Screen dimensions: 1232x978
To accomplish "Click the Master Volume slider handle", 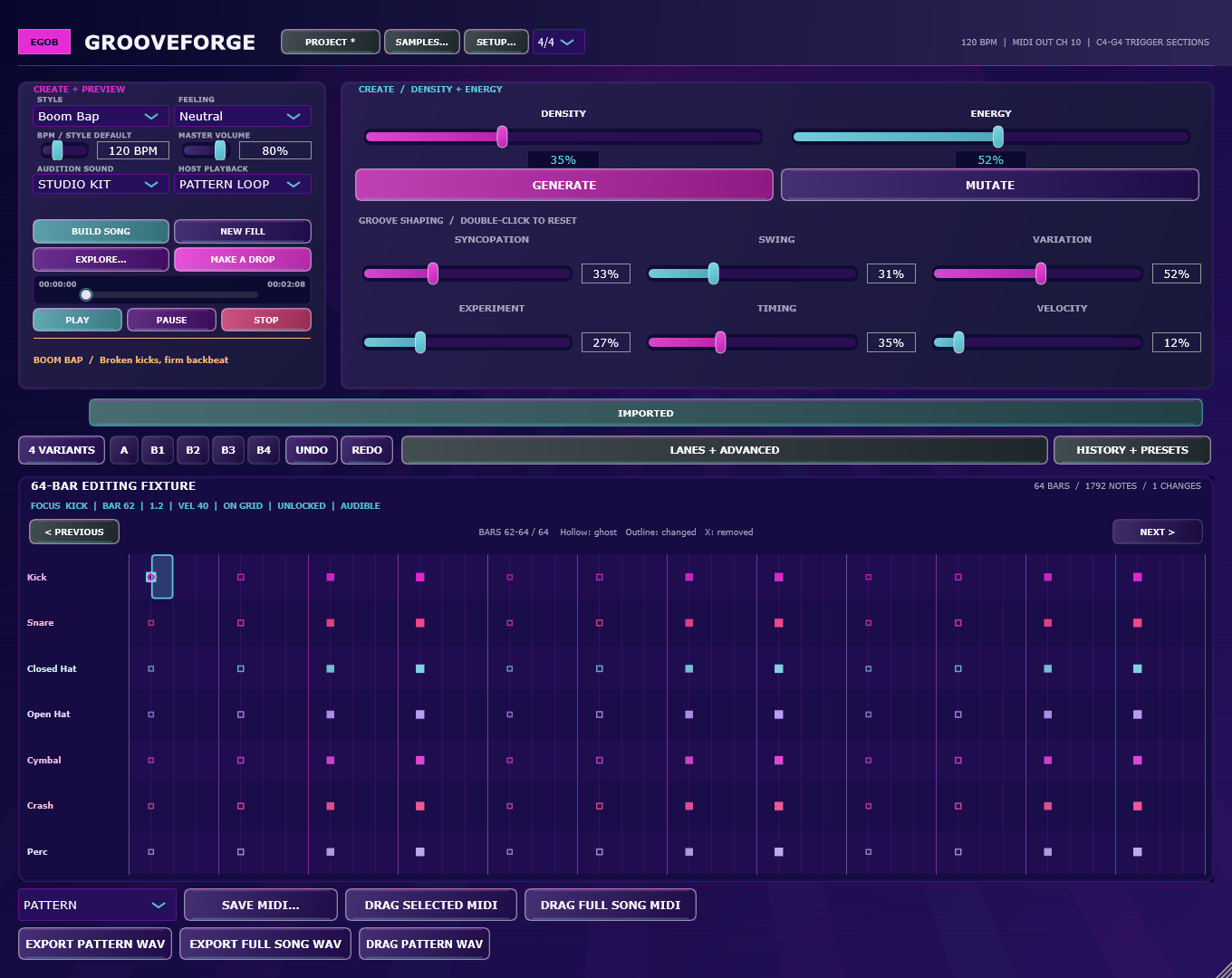I will [x=220, y=150].
